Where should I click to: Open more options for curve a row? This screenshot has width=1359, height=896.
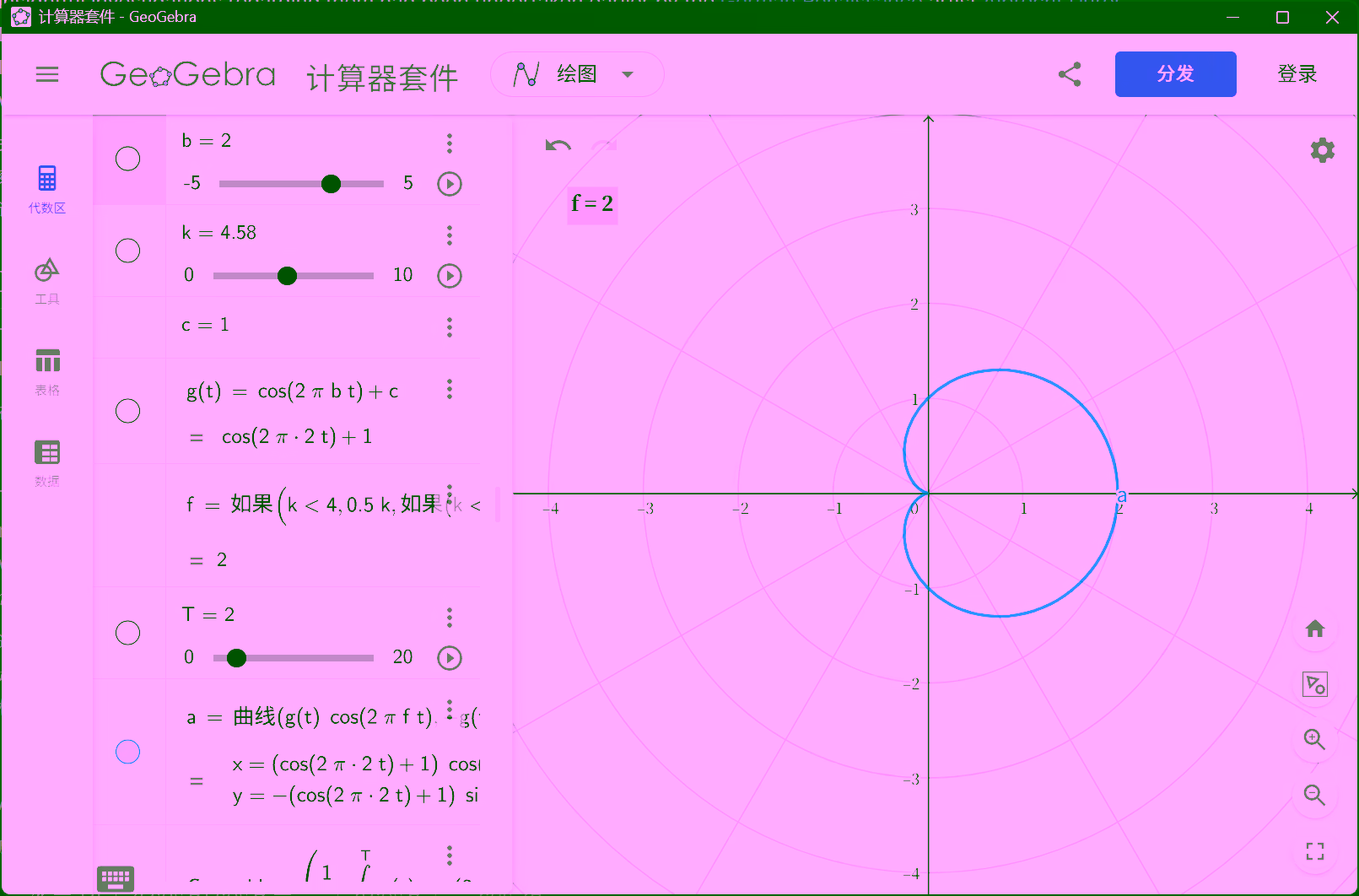pos(450,710)
